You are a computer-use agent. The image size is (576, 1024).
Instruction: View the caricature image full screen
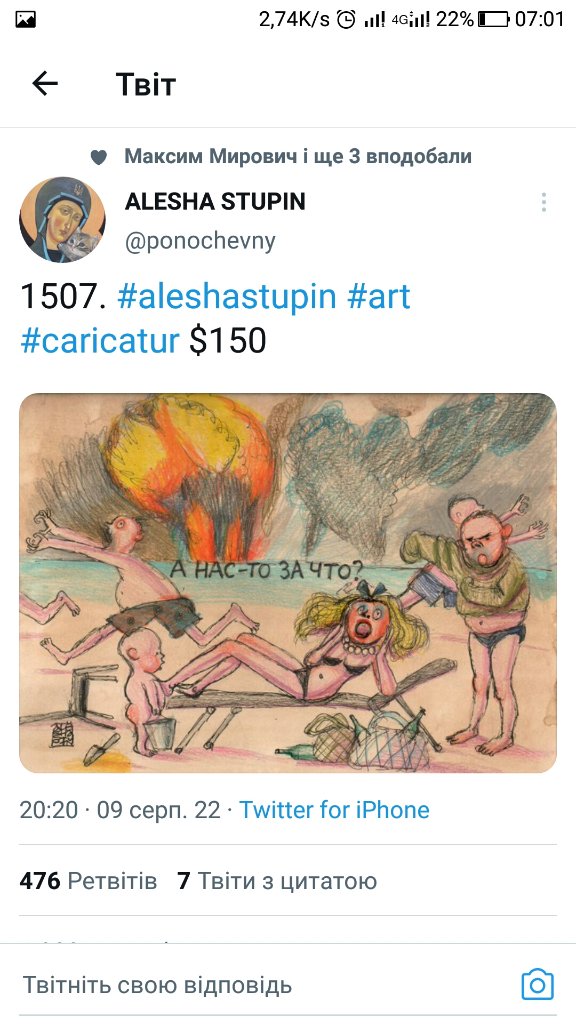coord(288,583)
